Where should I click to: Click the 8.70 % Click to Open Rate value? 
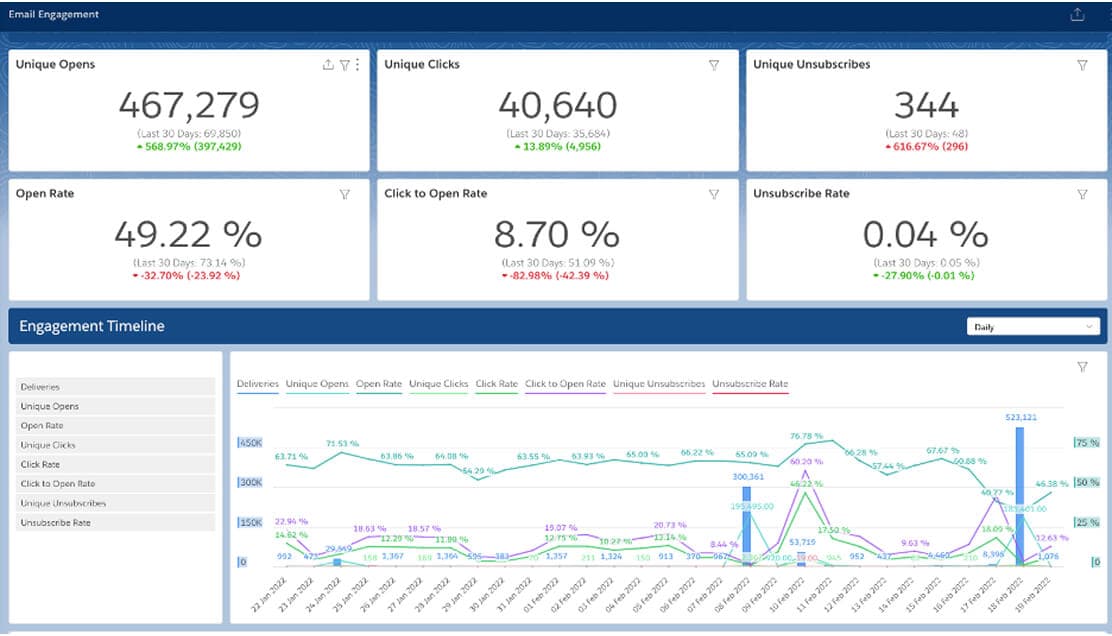pos(557,234)
